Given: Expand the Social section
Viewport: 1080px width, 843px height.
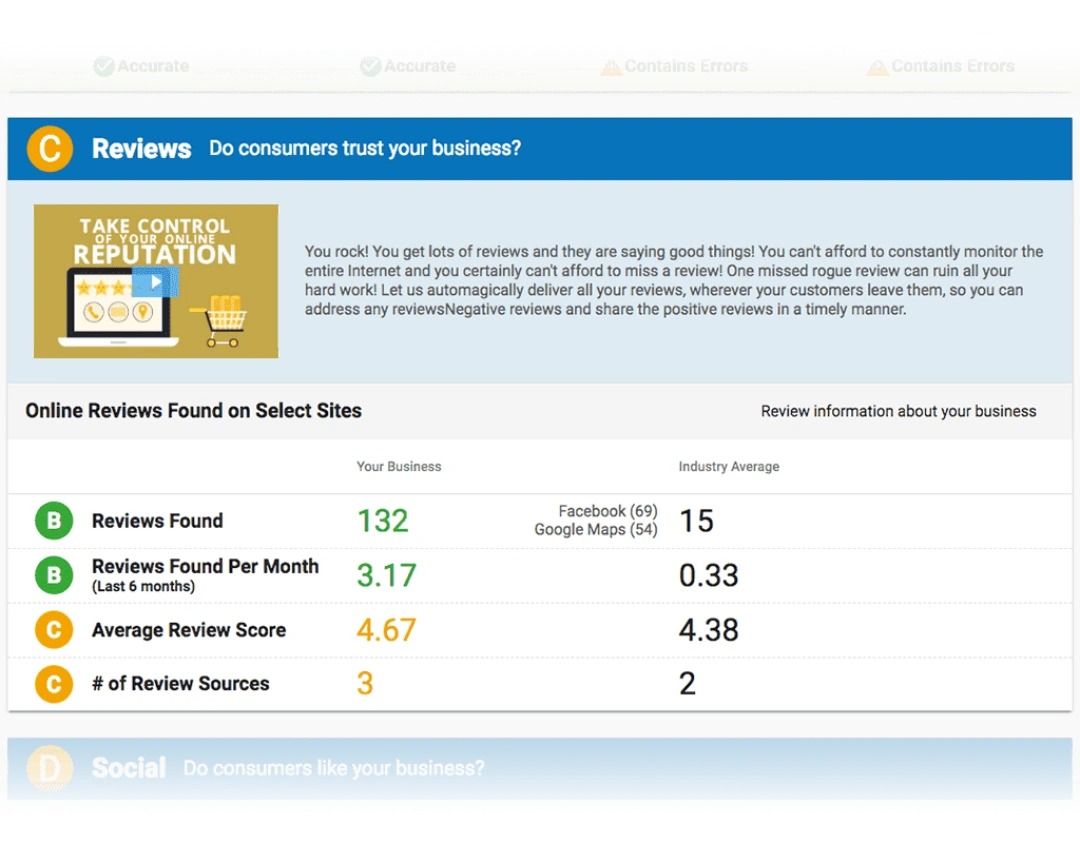Looking at the screenshot, I should (128, 768).
